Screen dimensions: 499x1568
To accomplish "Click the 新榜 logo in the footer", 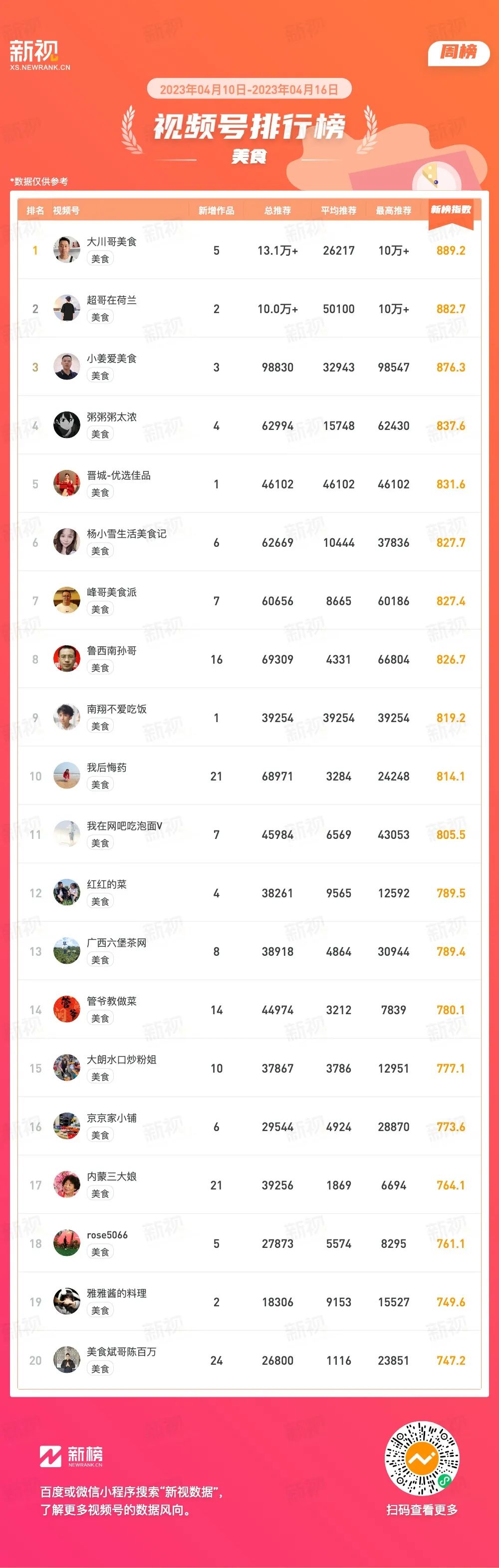I will coord(71,1456).
